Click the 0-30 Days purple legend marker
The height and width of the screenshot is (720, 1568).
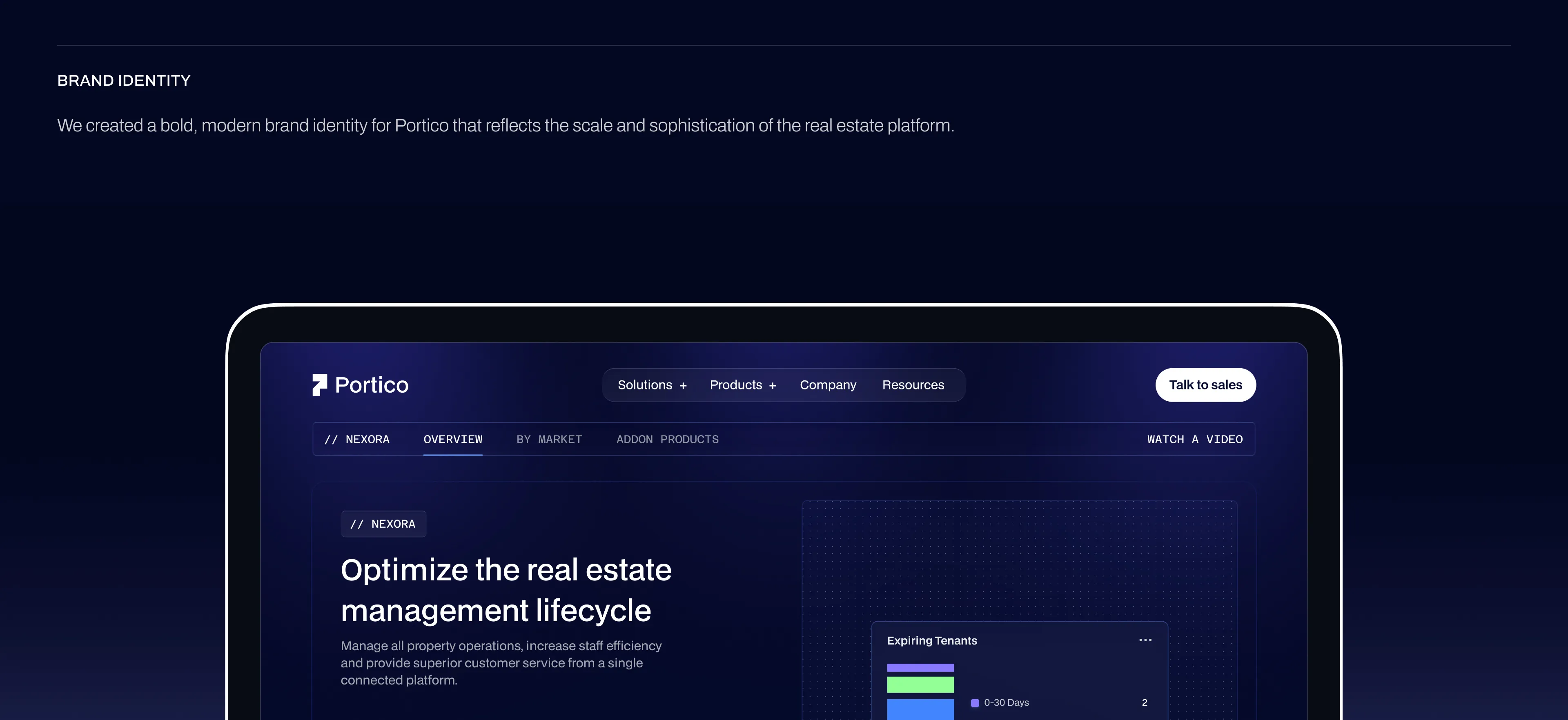point(975,703)
